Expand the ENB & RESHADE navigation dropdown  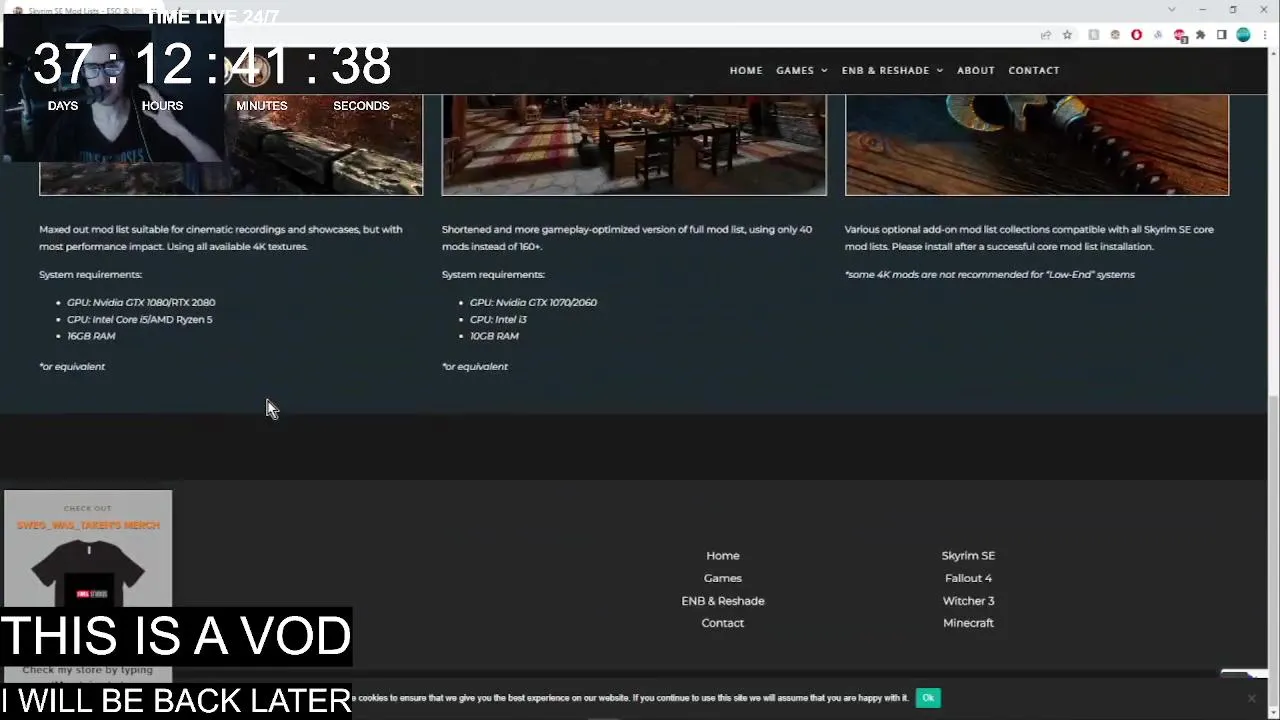coord(892,70)
